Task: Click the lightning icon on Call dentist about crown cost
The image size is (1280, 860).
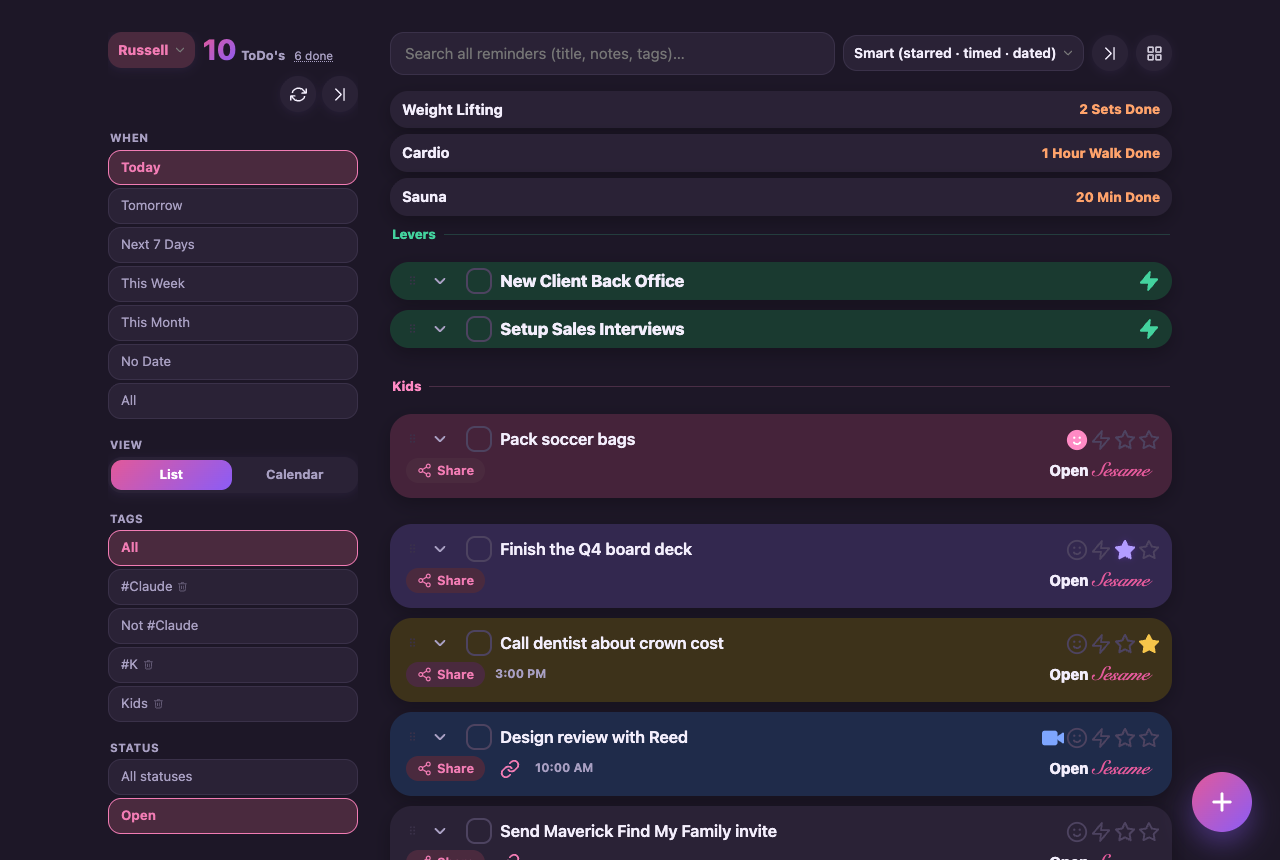Action: (1101, 644)
